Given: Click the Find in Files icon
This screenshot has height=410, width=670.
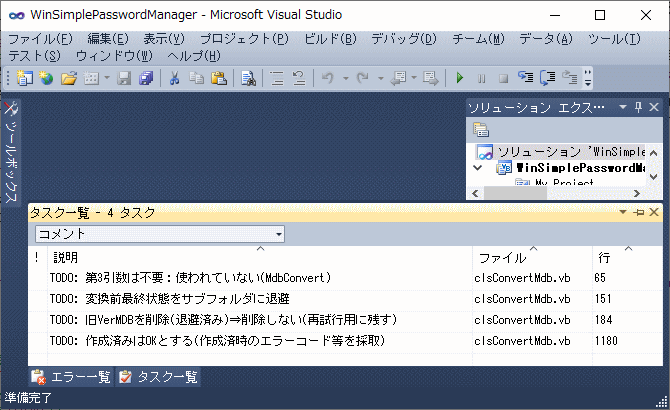Looking at the screenshot, I should 248,78.
